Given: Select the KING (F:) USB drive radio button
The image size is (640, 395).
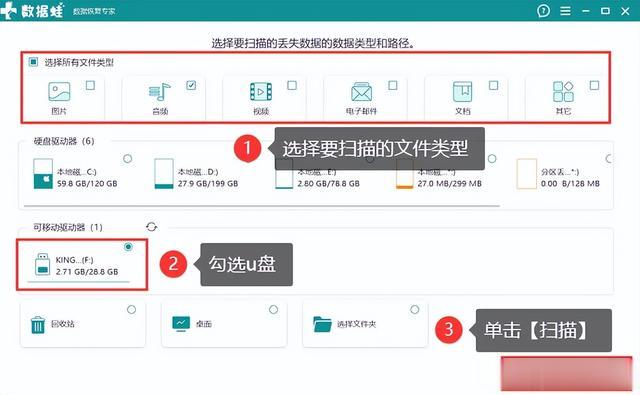Looking at the screenshot, I should click(x=128, y=246).
